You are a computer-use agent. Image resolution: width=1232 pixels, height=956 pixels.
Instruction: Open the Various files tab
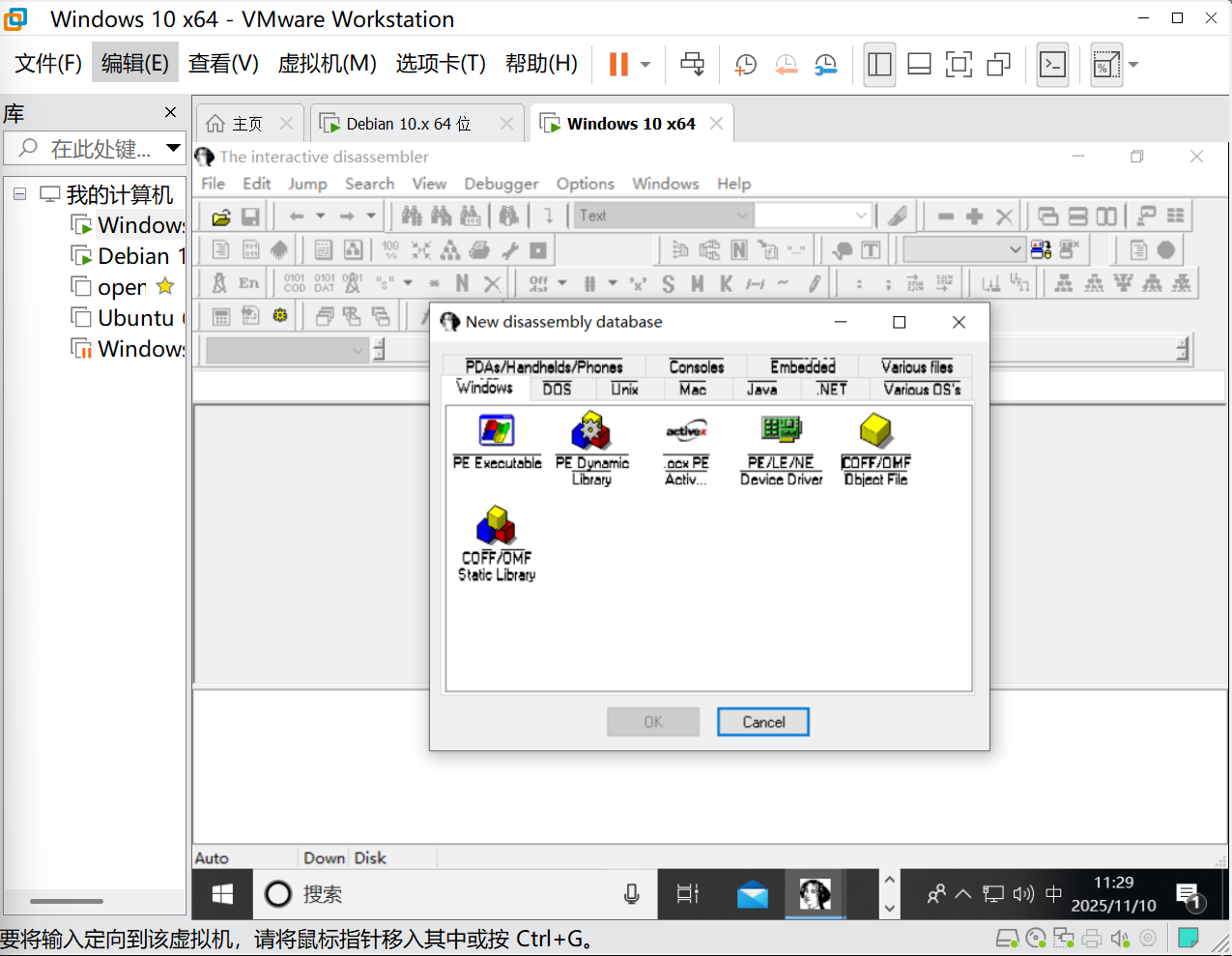(917, 366)
